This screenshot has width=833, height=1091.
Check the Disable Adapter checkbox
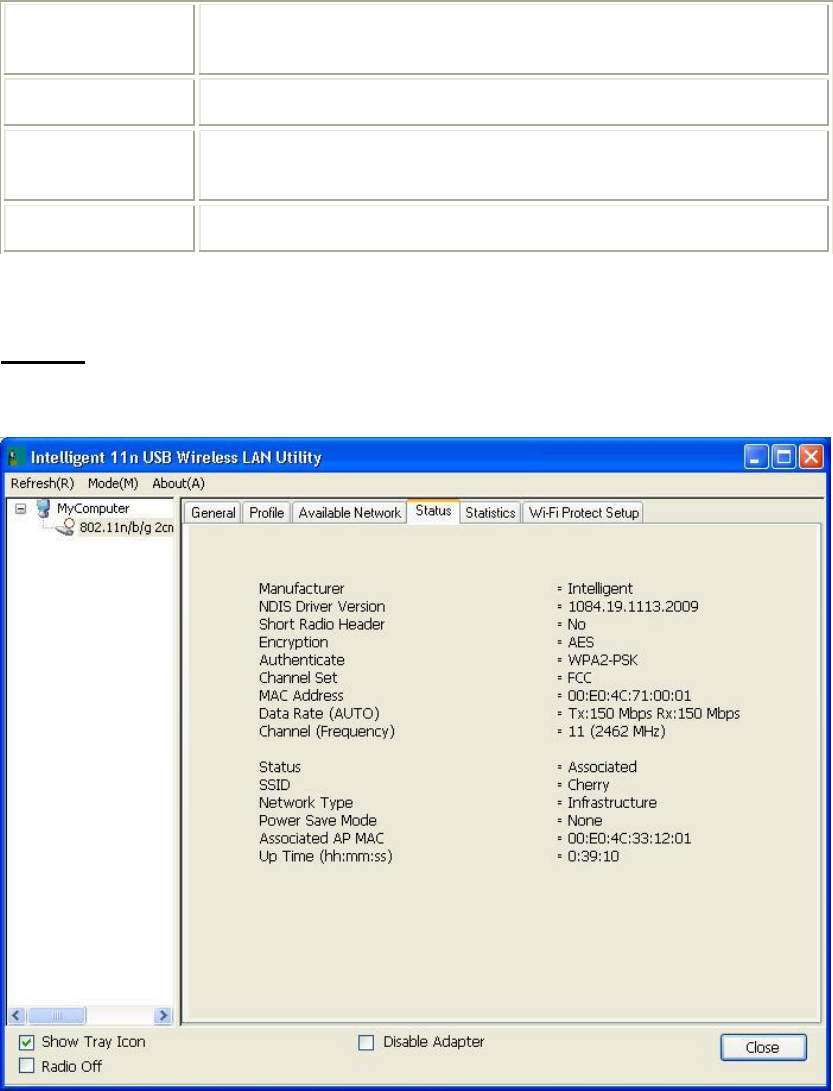(366, 1042)
